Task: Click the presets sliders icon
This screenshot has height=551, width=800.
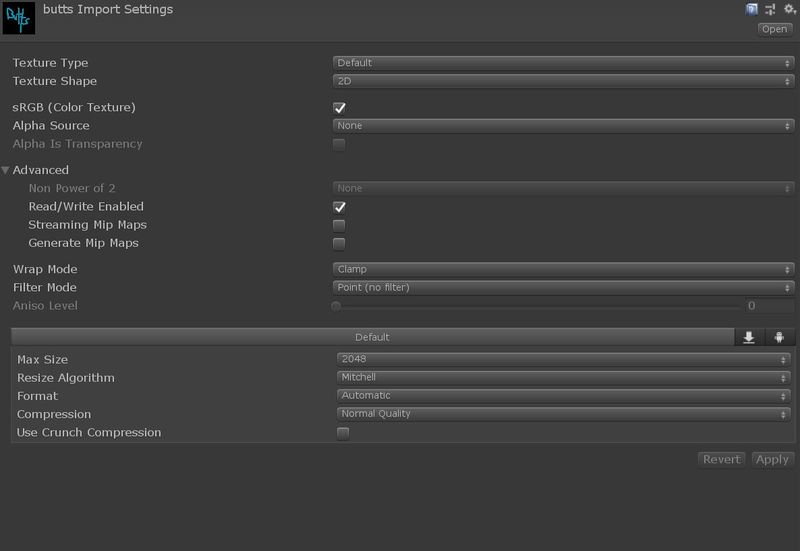Action: pyautogui.click(x=770, y=9)
